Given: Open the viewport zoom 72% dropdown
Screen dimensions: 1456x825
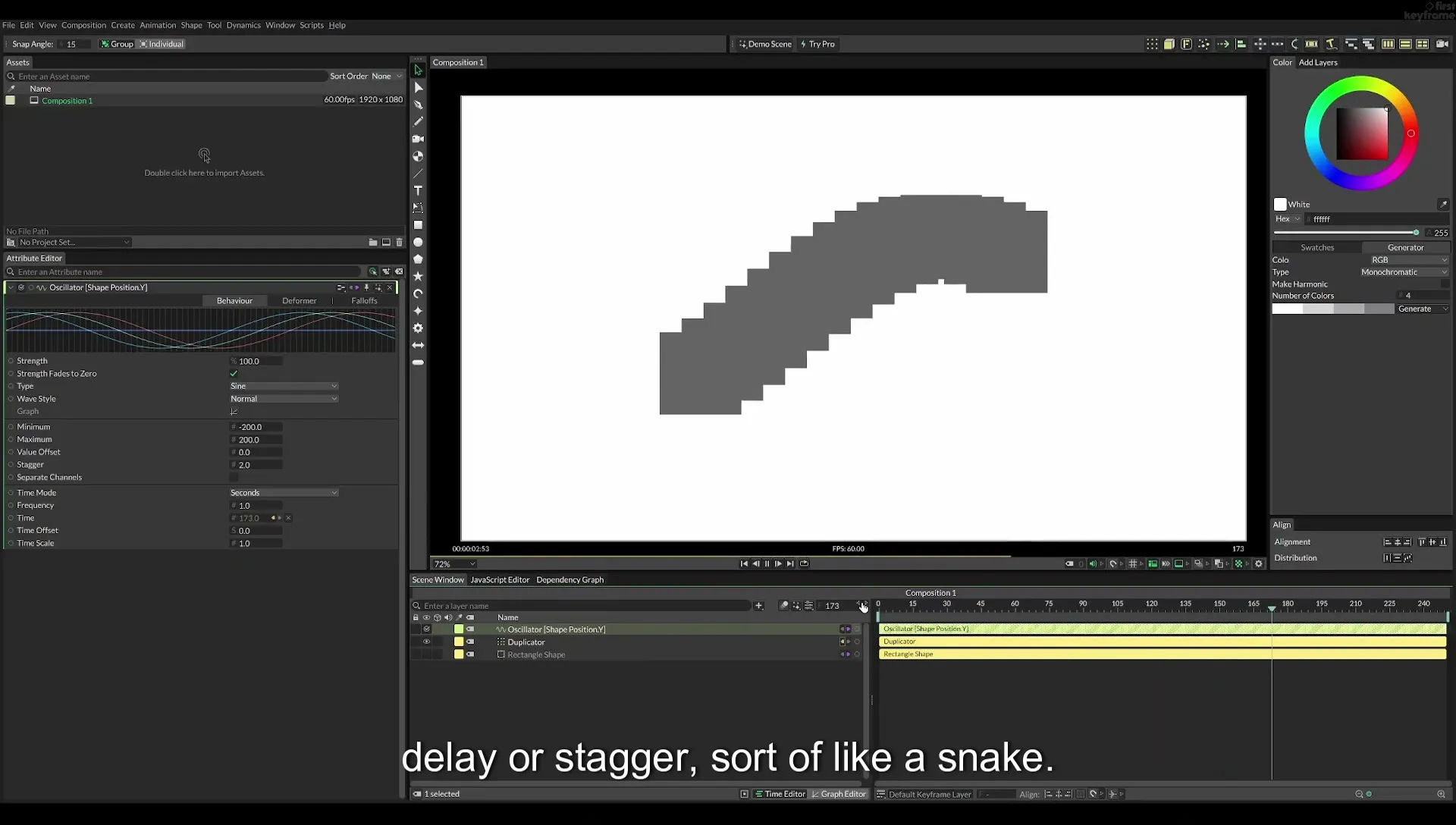Looking at the screenshot, I should coord(454,563).
